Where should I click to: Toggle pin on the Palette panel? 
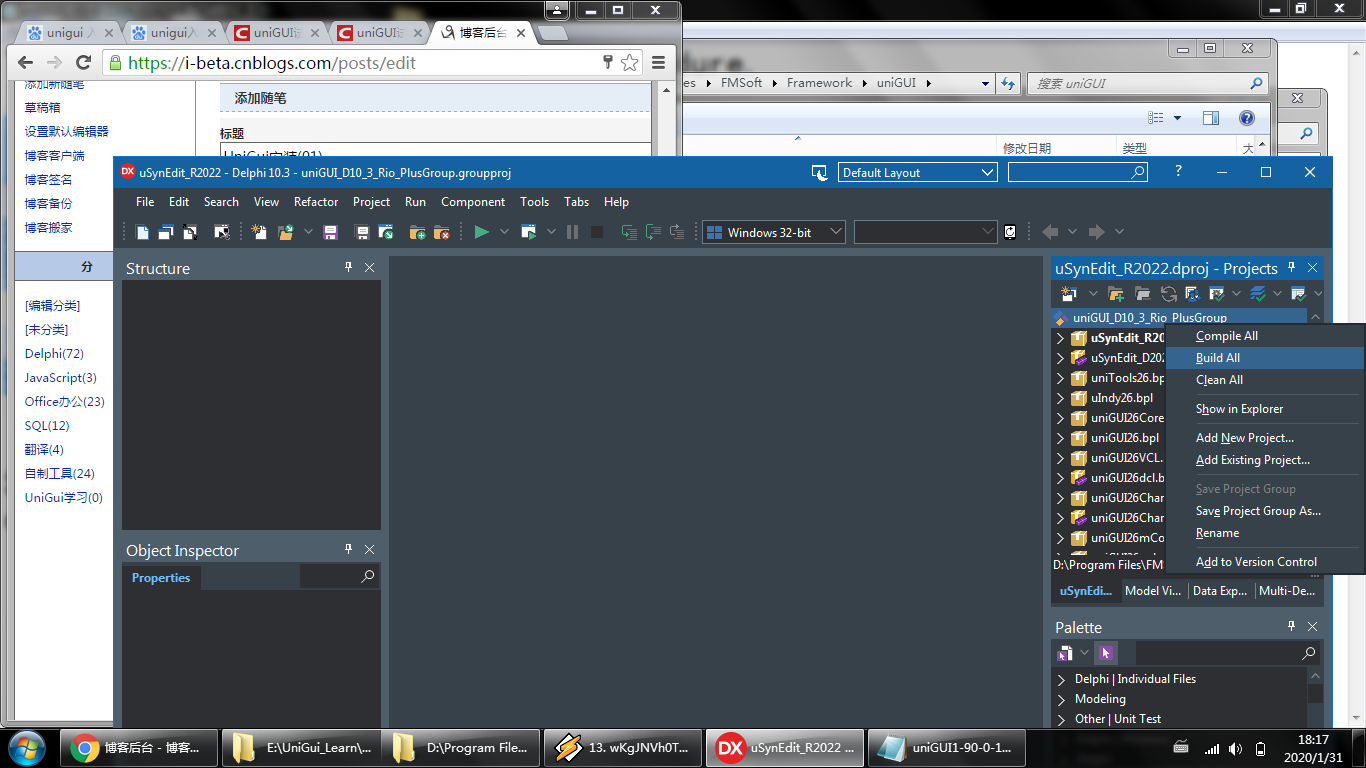(x=1292, y=626)
